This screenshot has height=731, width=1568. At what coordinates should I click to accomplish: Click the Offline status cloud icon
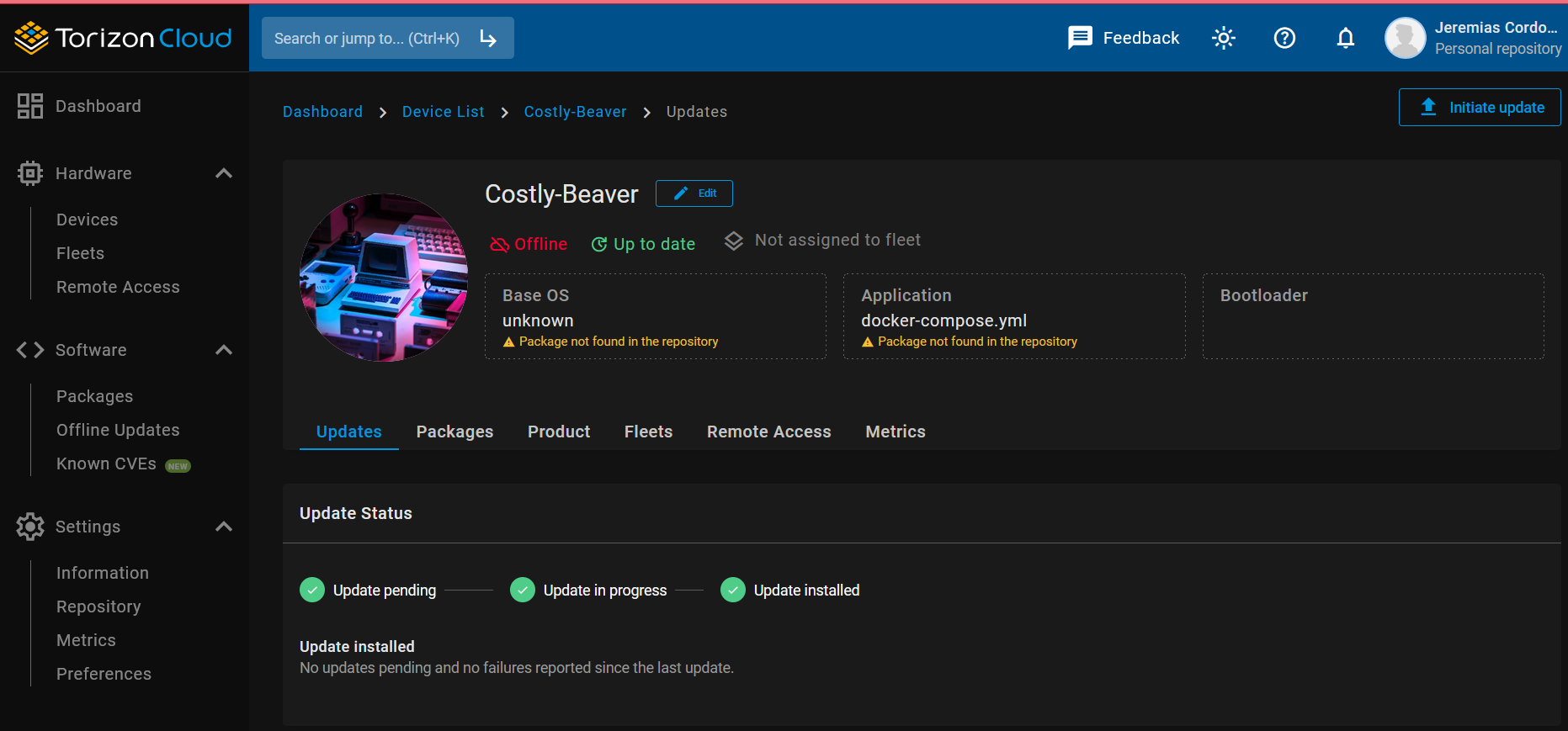(500, 244)
